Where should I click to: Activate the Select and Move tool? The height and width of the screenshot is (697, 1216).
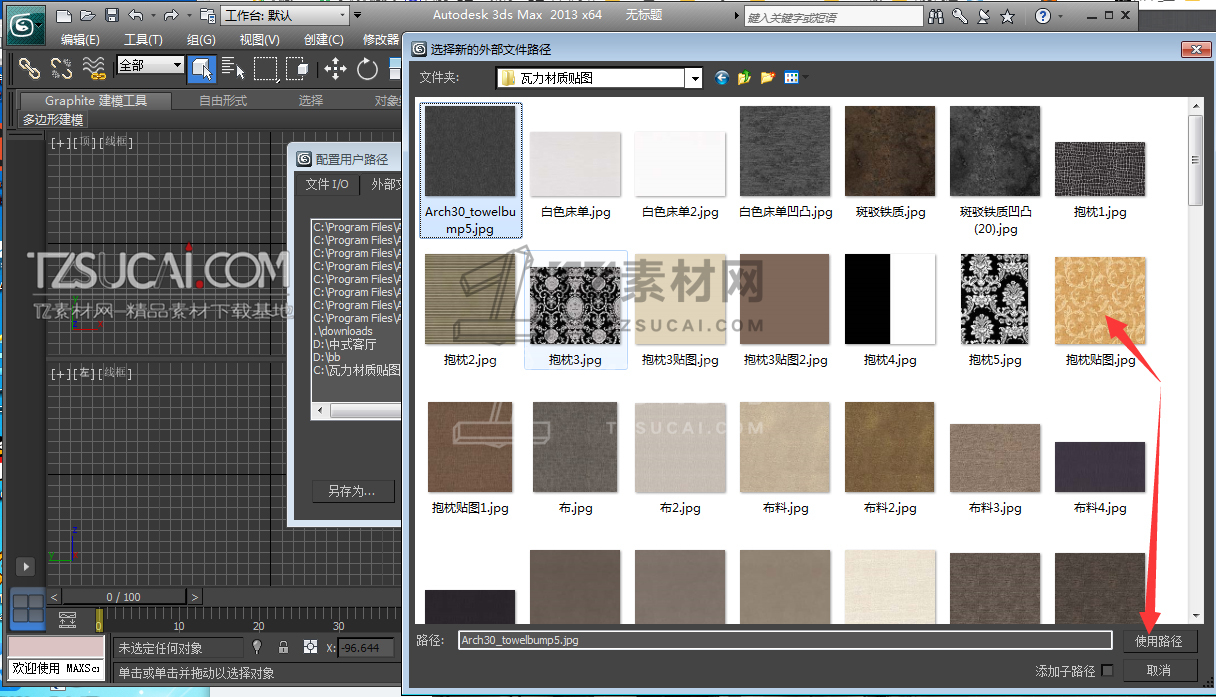334,68
